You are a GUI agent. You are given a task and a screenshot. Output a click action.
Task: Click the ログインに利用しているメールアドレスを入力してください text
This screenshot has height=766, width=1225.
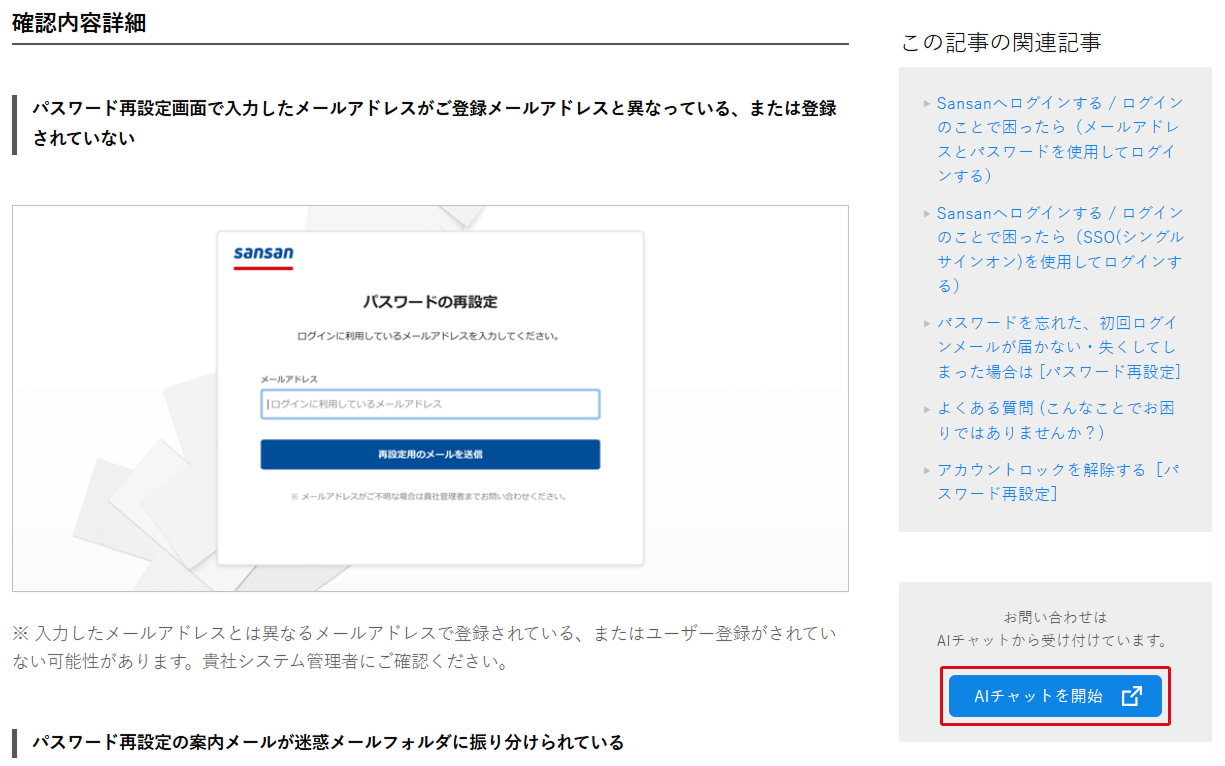point(428,336)
